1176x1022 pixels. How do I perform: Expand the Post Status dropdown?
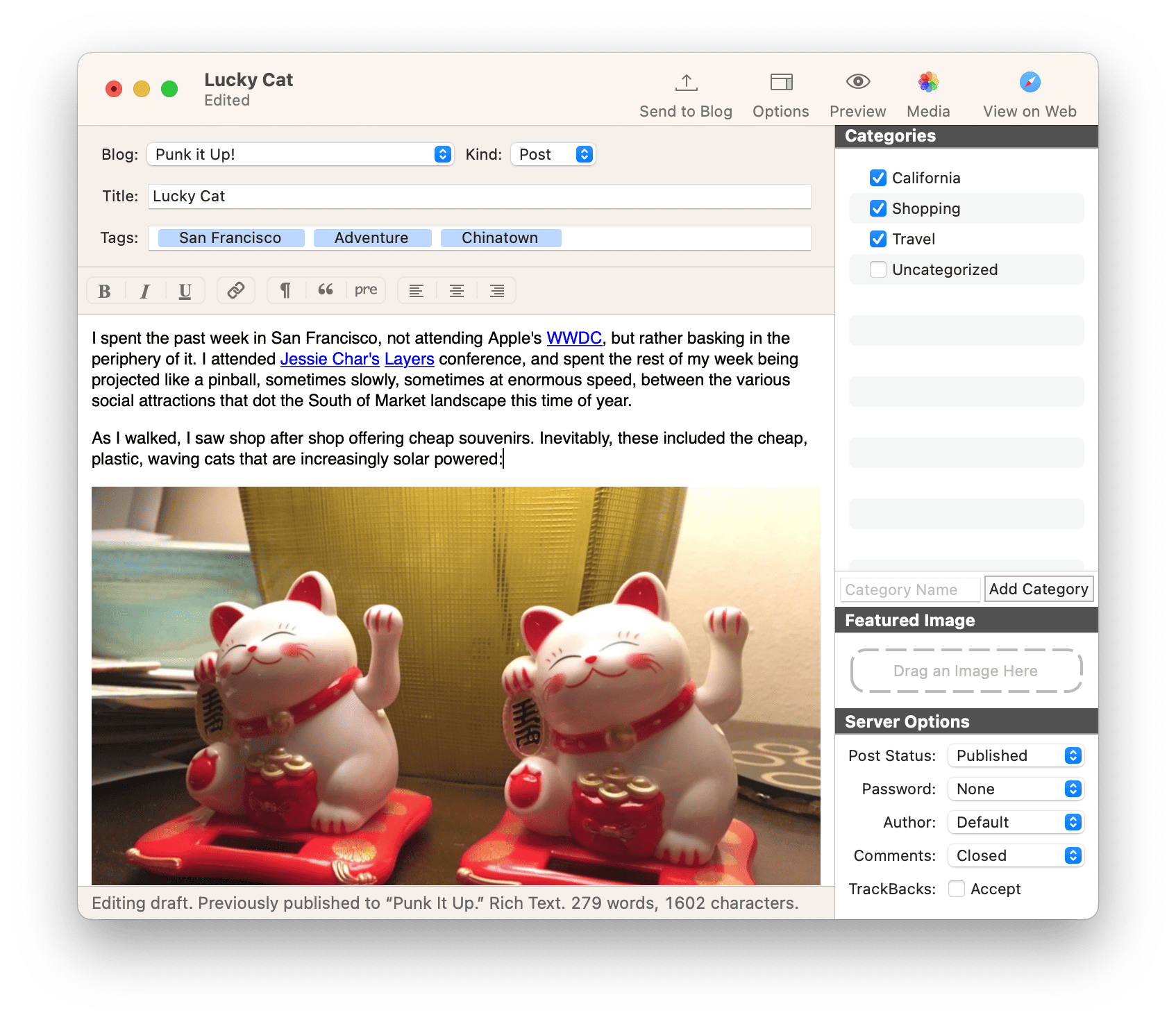[x=1016, y=755]
